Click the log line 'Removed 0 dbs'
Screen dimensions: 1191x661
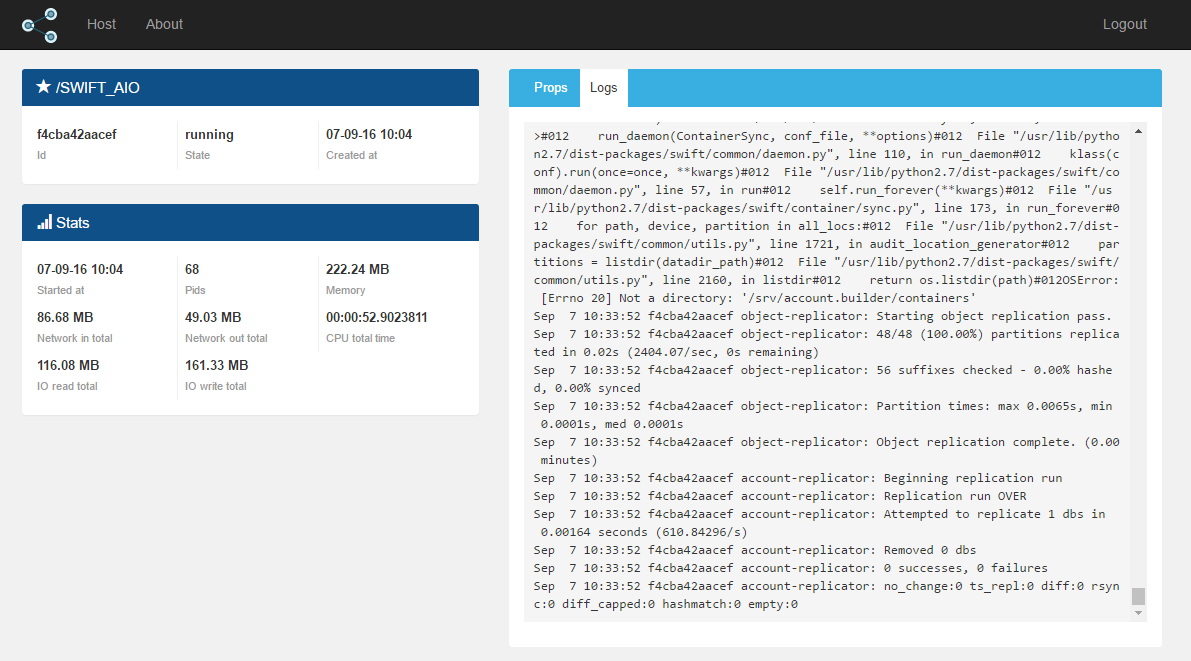[x=755, y=550]
